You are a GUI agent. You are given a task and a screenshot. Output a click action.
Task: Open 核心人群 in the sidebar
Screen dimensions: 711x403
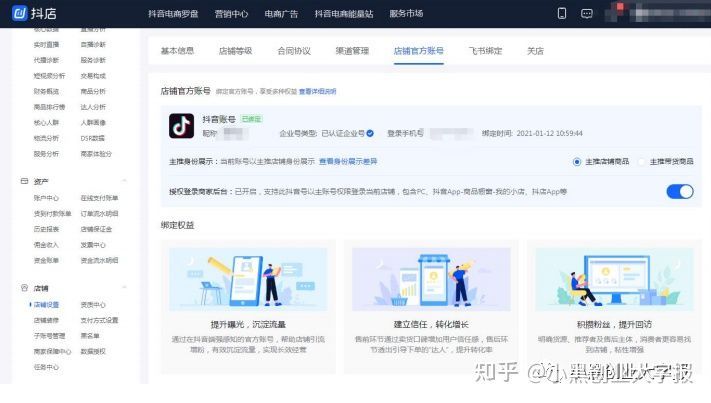[46, 122]
